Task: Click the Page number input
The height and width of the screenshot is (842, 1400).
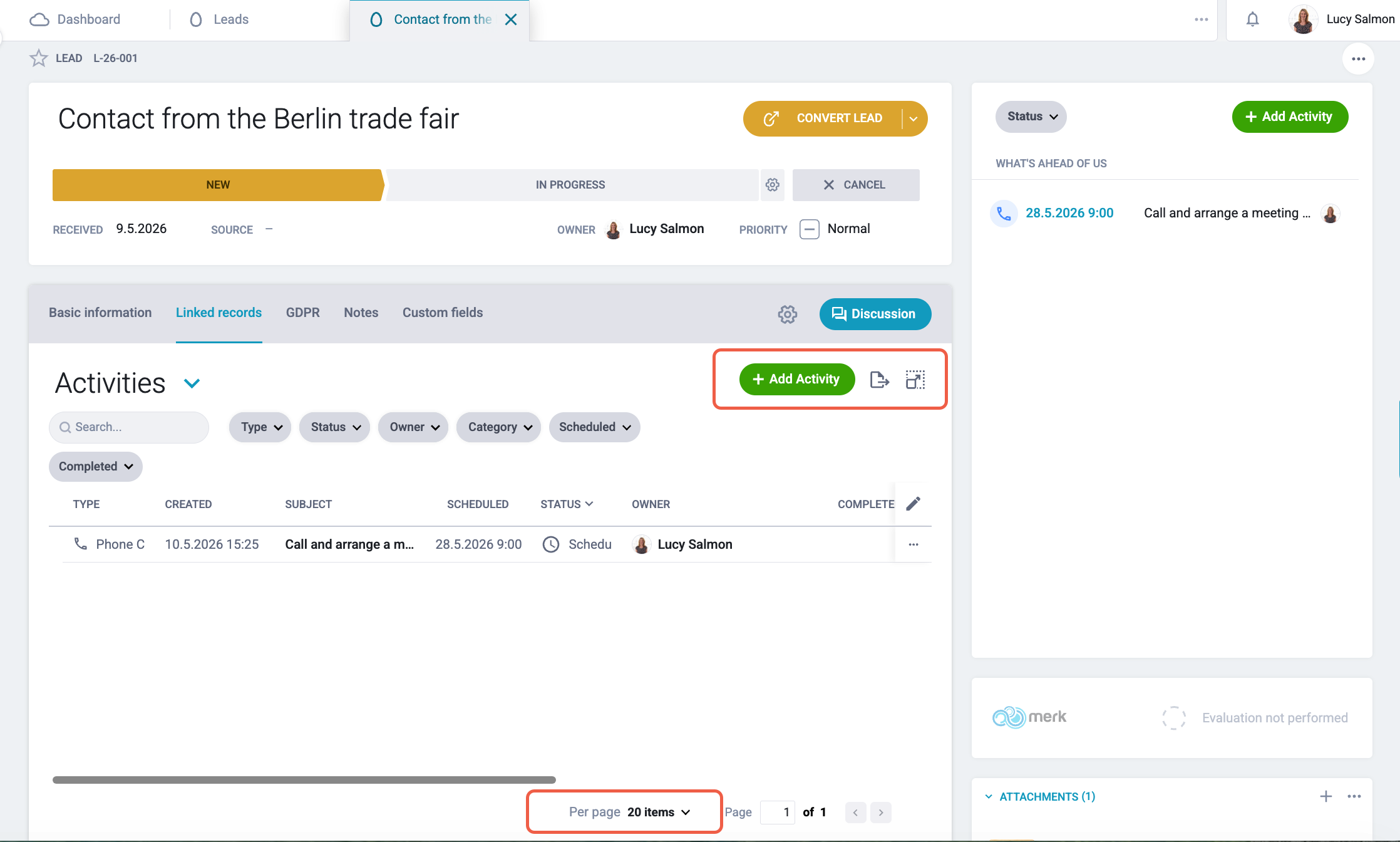Action: (x=778, y=813)
